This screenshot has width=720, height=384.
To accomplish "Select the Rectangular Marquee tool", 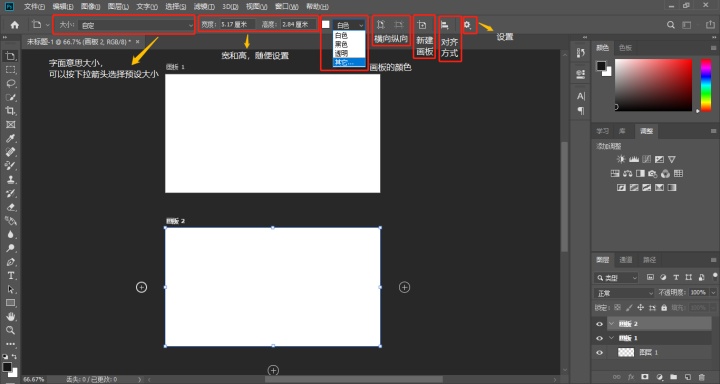I will (10, 70).
